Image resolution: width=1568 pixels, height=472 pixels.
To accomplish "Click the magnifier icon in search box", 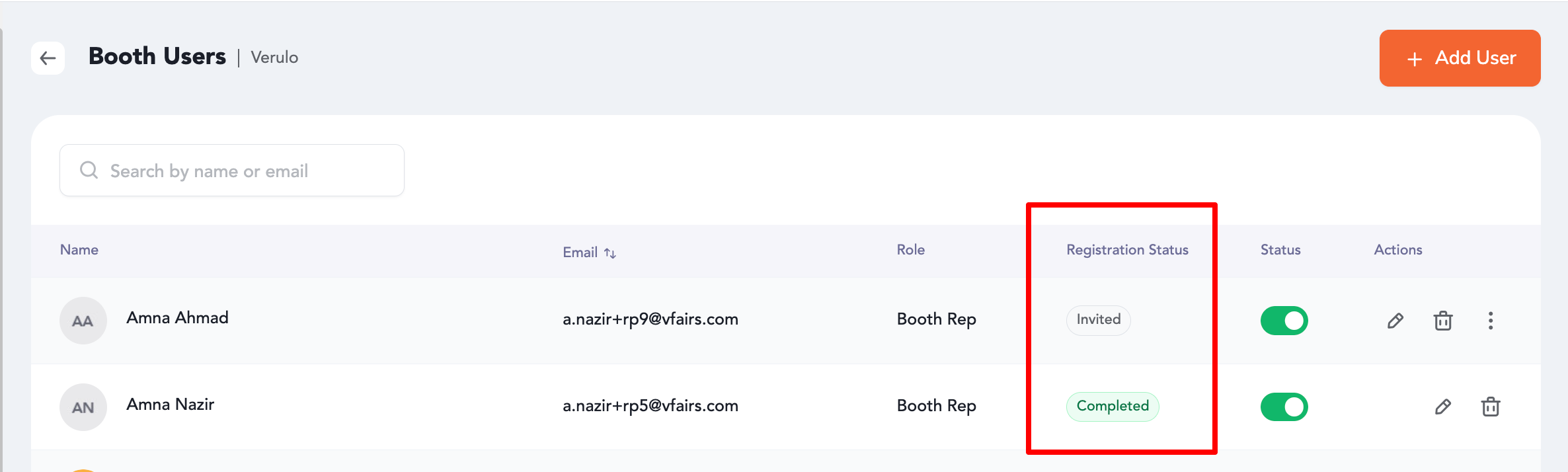I will (89, 171).
